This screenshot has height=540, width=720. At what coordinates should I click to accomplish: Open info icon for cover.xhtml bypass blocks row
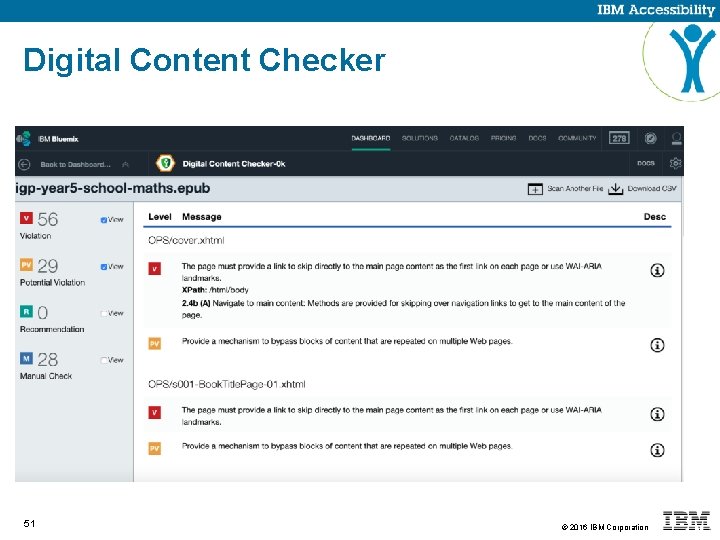pyautogui.click(x=657, y=345)
